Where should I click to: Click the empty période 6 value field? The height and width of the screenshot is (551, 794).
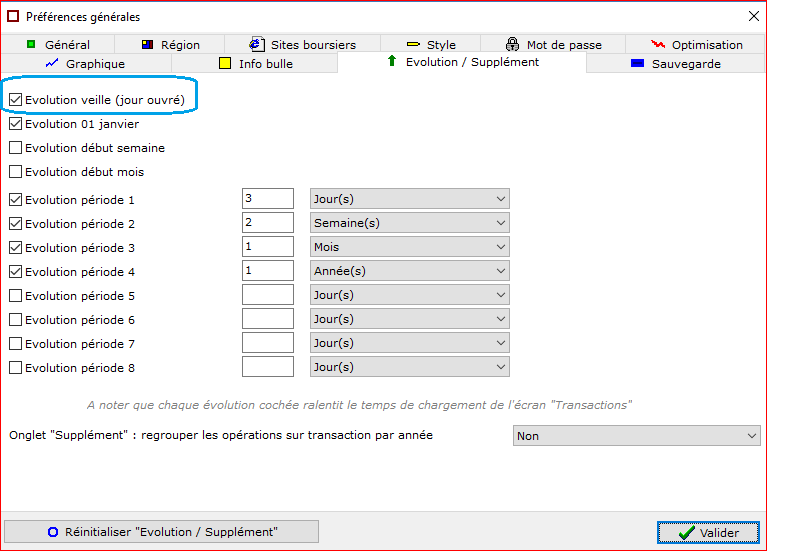(268, 319)
